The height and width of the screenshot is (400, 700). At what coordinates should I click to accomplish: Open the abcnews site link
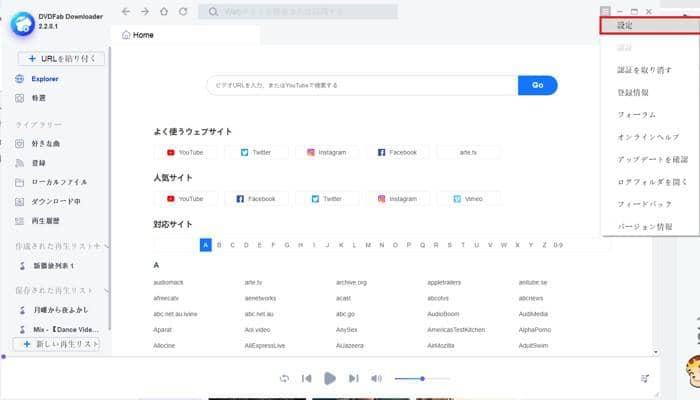[x=531, y=298]
